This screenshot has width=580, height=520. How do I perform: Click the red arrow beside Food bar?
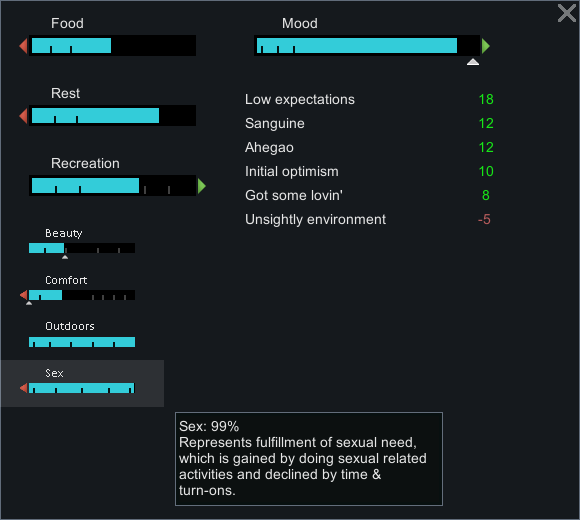(x=23, y=46)
